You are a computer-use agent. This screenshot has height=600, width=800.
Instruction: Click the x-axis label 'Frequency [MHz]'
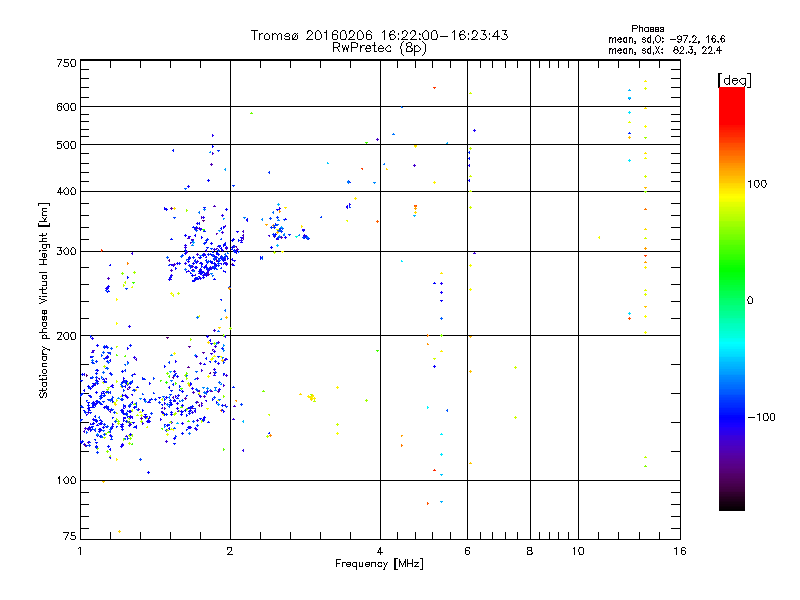[x=379, y=564]
